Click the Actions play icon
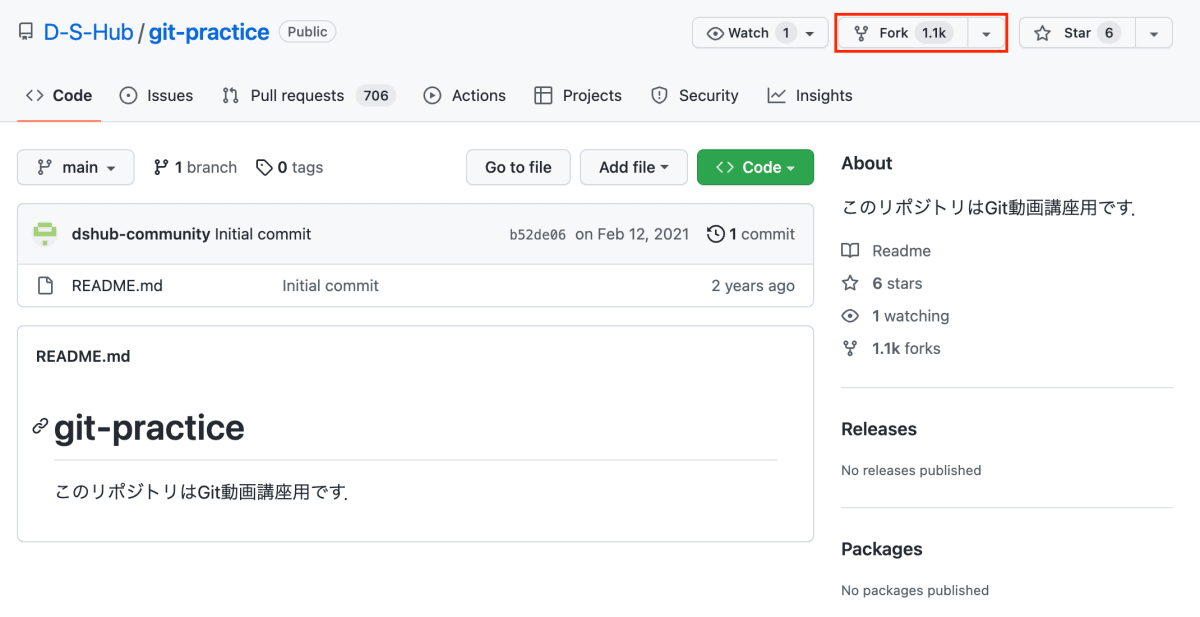The image size is (1200, 617). [x=432, y=95]
